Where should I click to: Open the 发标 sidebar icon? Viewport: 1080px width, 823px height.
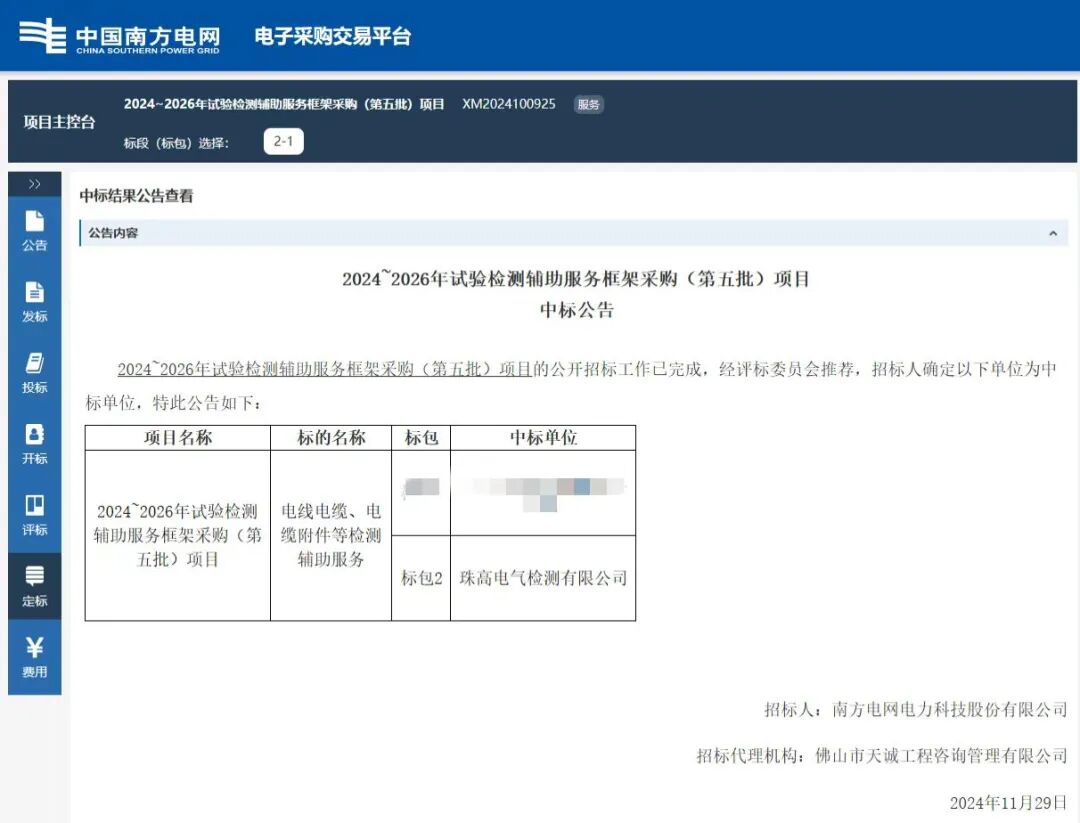coord(34,302)
